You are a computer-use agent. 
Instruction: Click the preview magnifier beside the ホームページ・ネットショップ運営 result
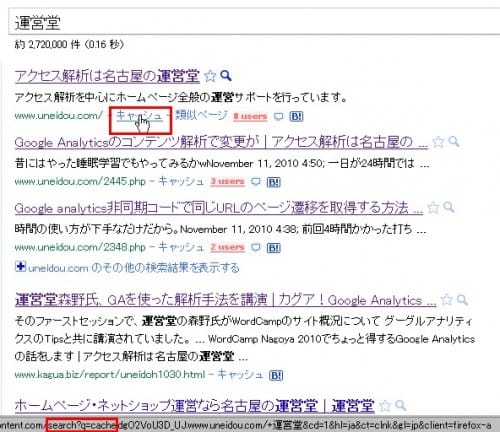[401, 405]
